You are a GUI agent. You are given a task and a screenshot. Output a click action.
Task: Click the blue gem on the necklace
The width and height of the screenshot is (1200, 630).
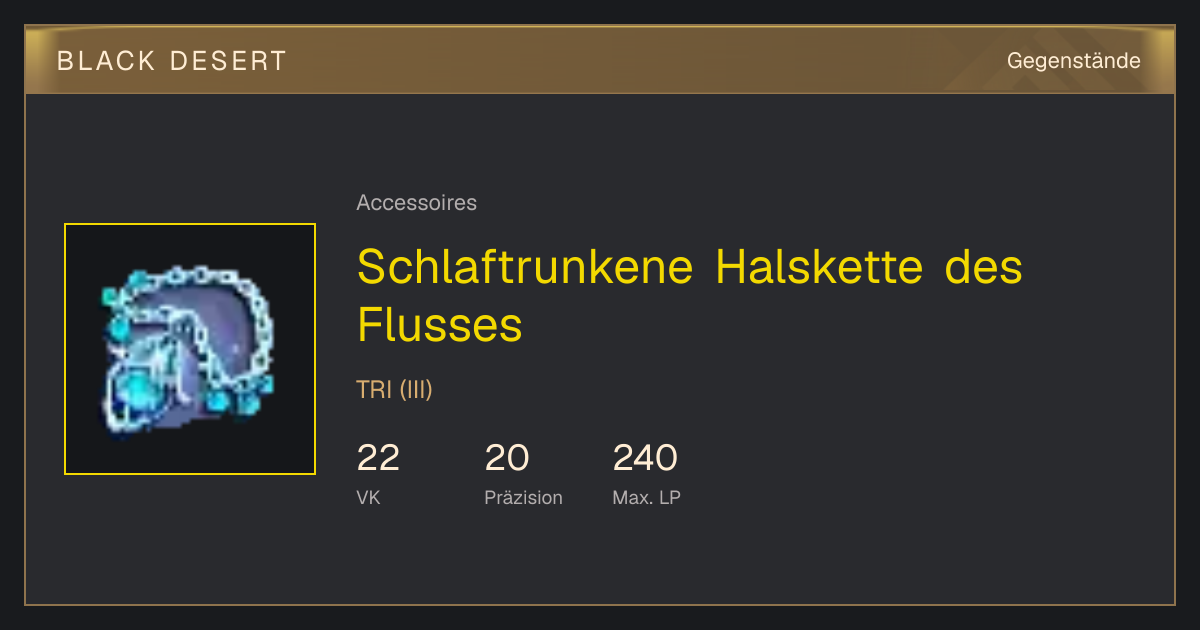131,386
